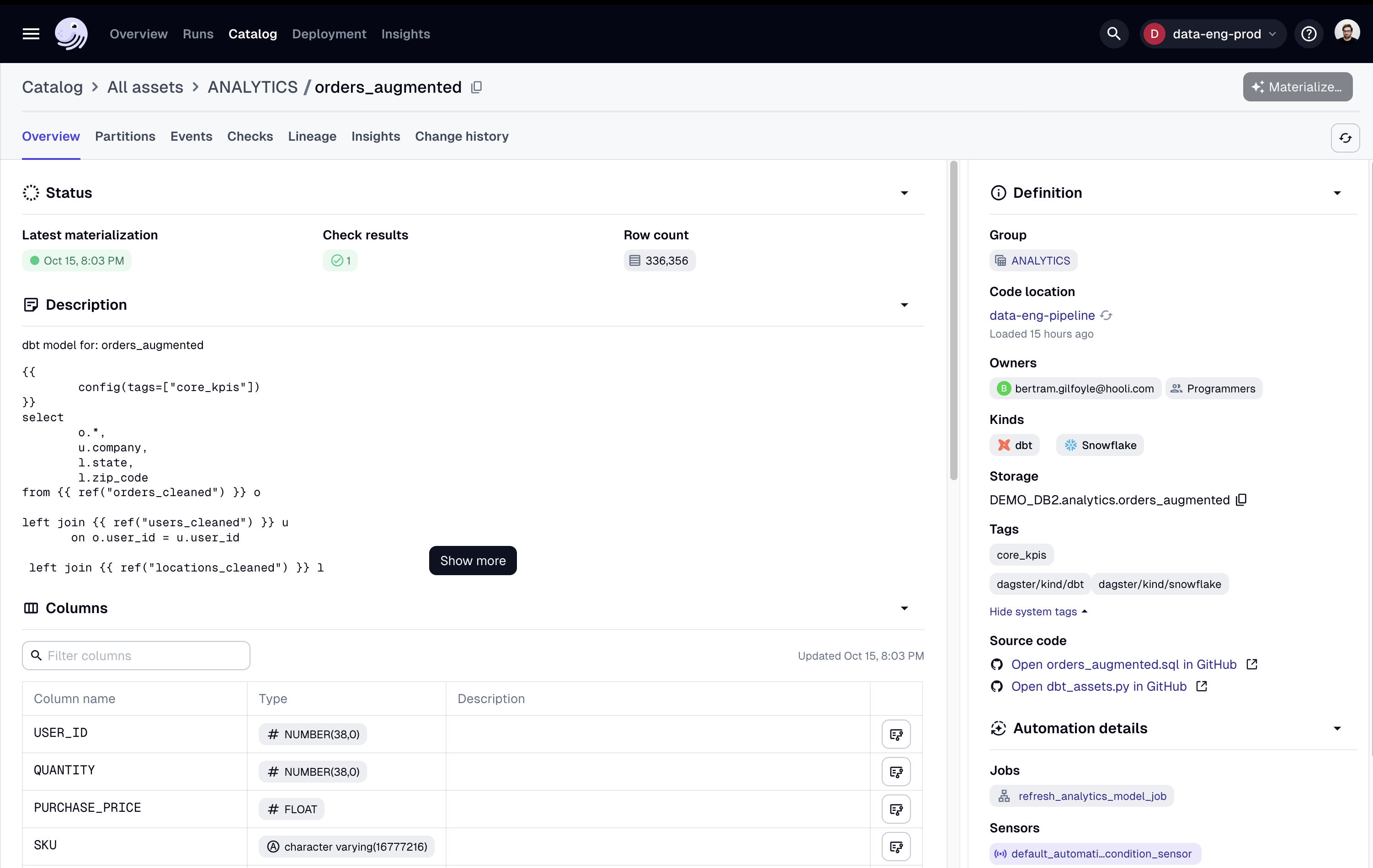Open orders_augmented.sql in GitHub link
Image resolution: width=1373 pixels, height=868 pixels.
[1123, 665]
